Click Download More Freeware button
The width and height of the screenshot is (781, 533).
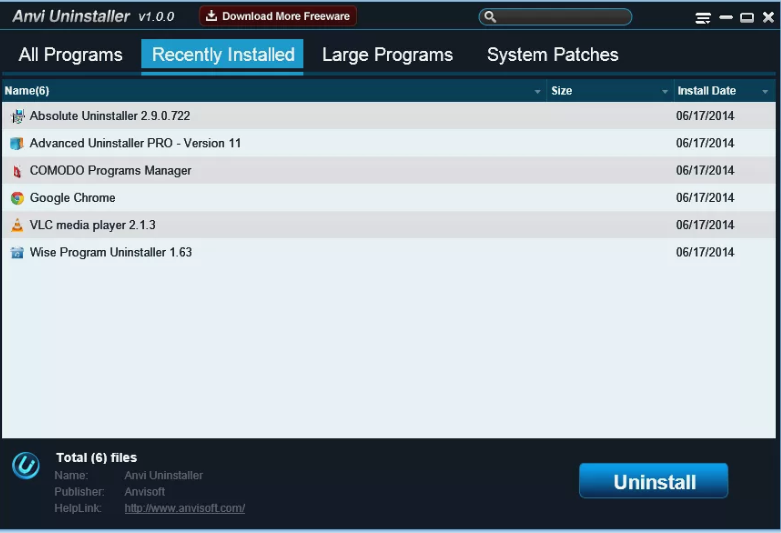tap(278, 16)
